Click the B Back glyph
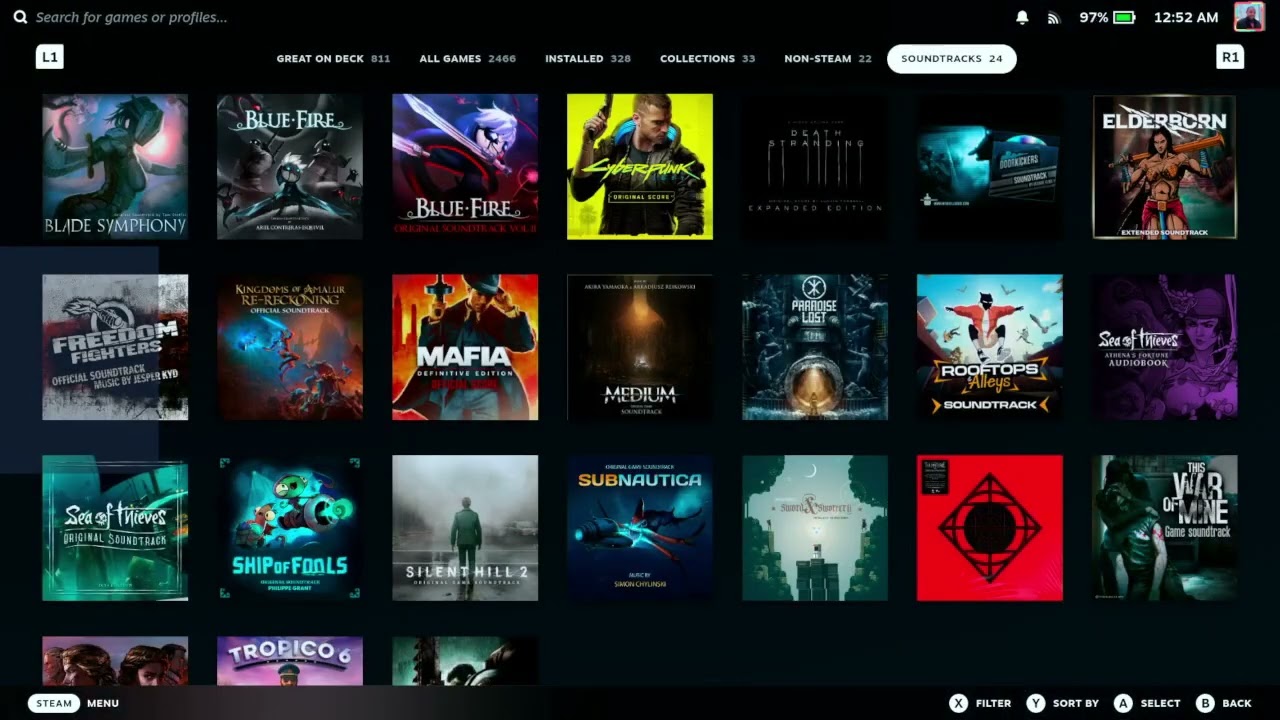 pyautogui.click(x=1205, y=703)
